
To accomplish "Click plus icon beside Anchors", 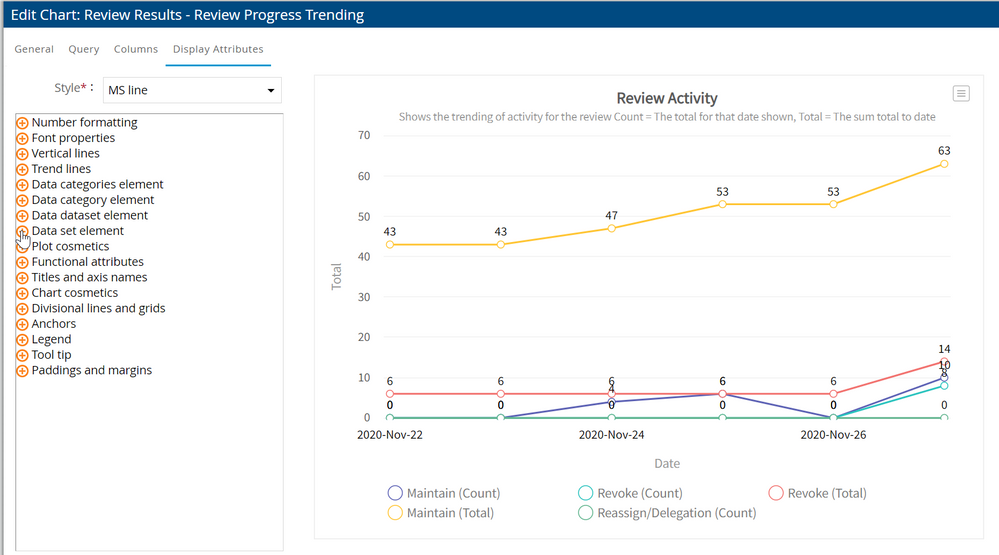I will 22,324.
